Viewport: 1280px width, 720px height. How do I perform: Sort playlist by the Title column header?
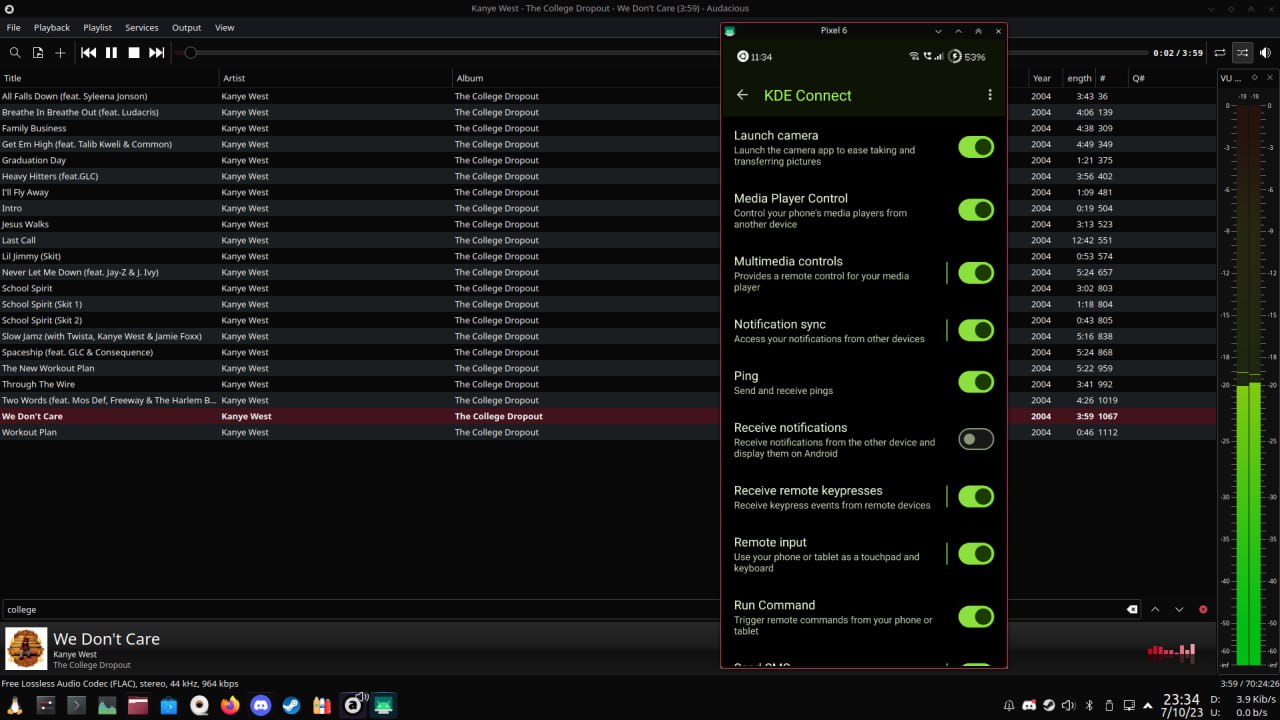click(109, 78)
